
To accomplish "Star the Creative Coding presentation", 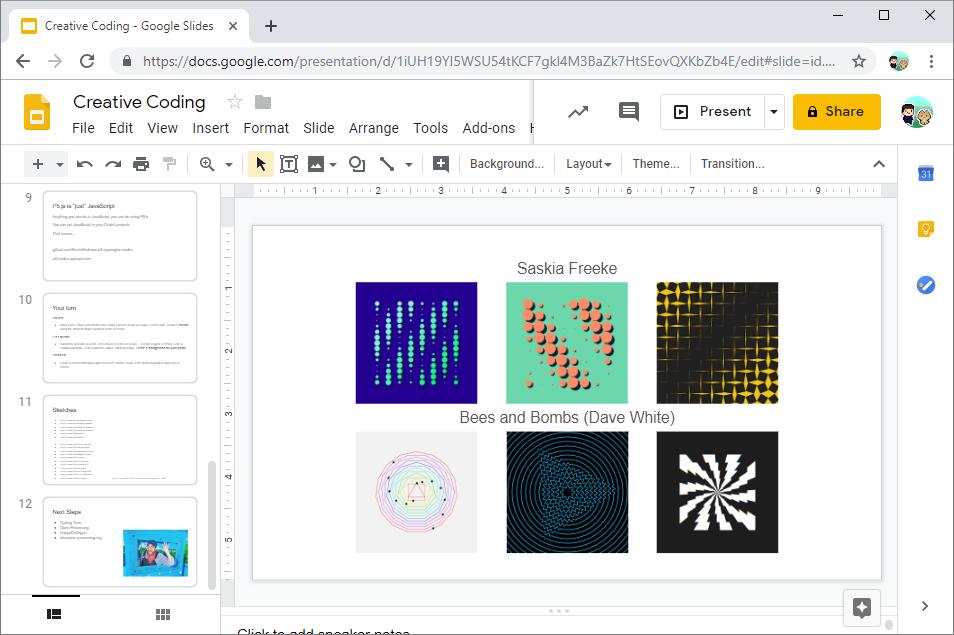I will [x=235, y=102].
